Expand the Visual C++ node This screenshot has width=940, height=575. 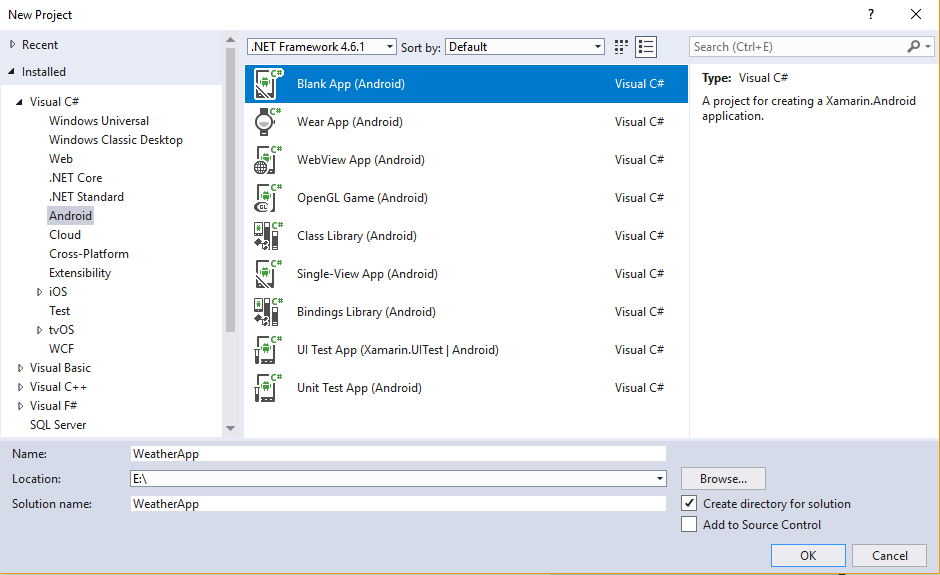pyautogui.click(x=20, y=387)
